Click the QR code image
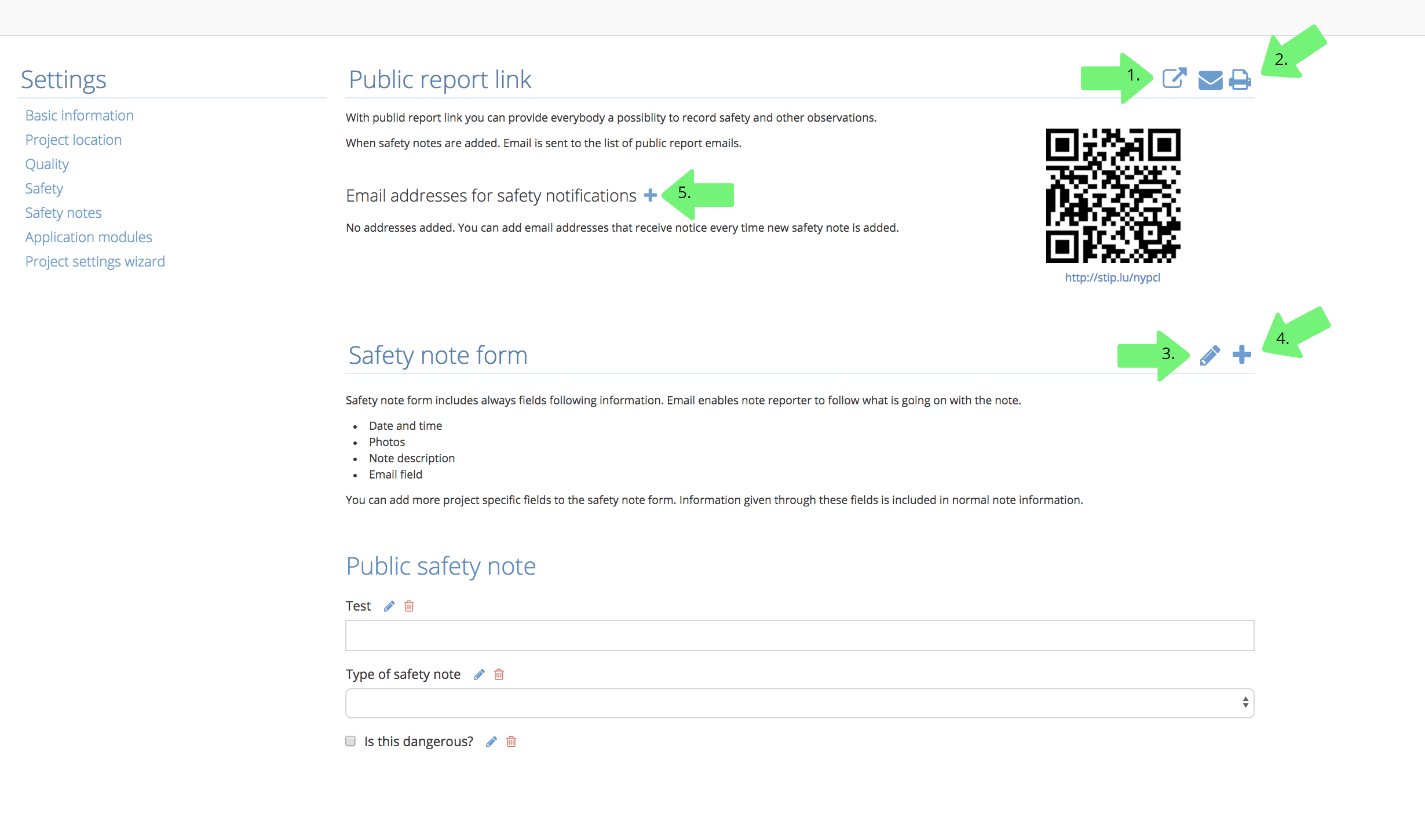The image size is (1425, 840). point(1113,196)
